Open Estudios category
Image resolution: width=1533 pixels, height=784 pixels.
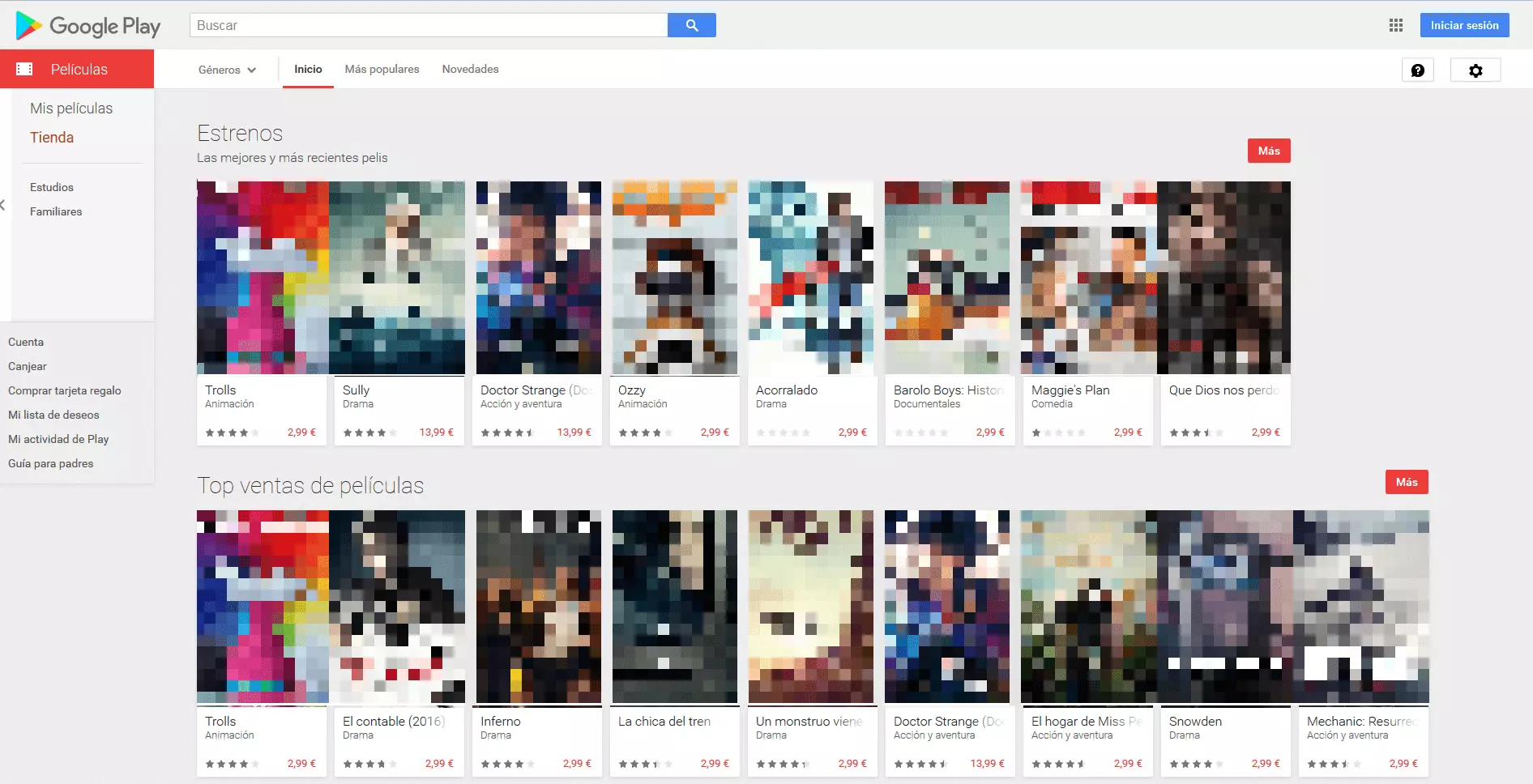coord(52,187)
